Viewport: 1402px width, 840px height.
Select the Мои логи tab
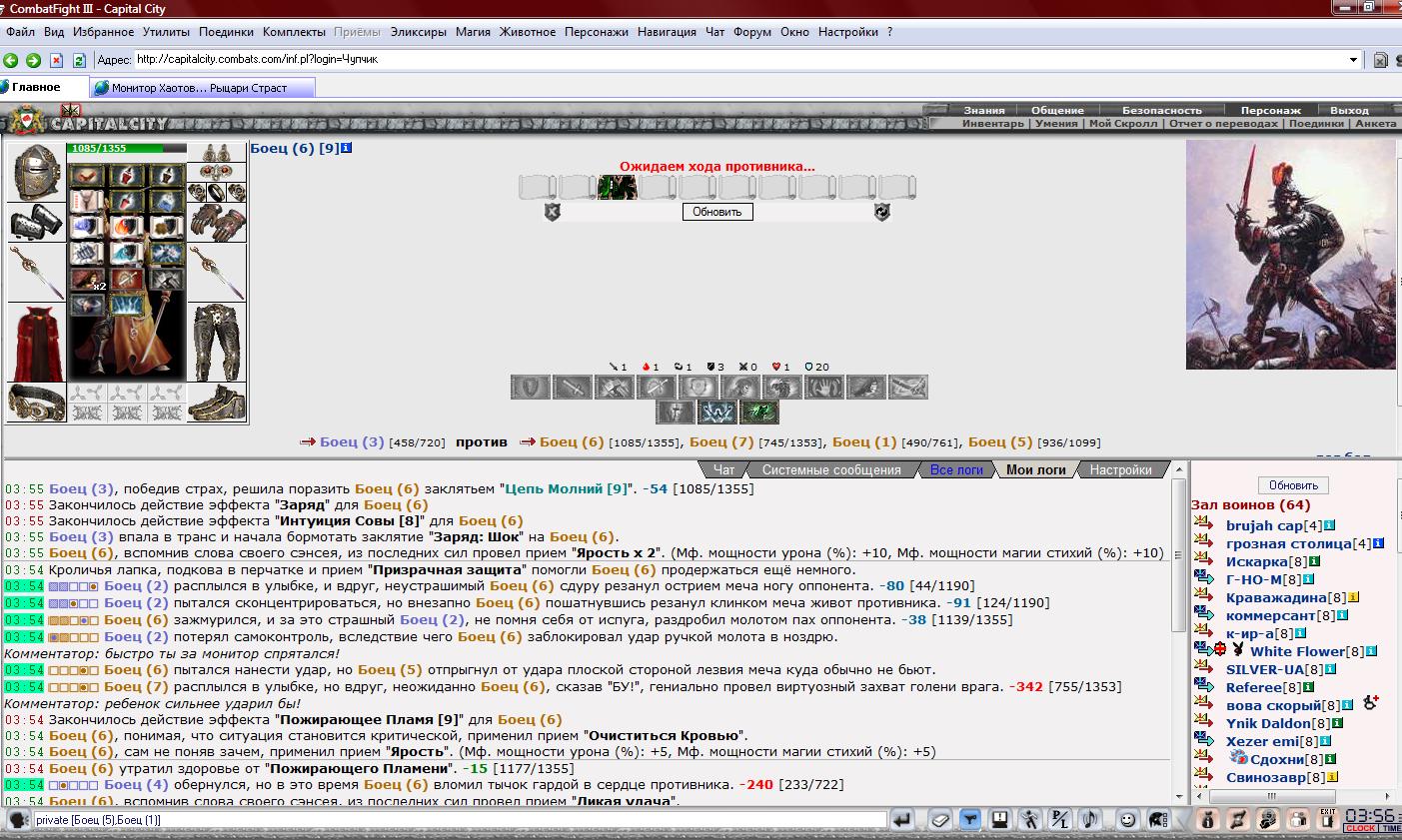point(1036,469)
